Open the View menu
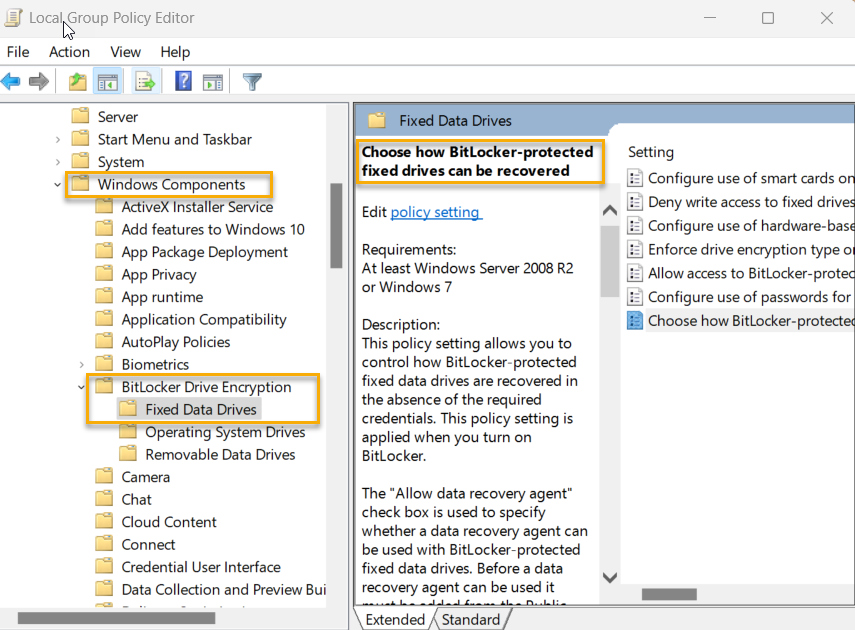Image resolution: width=855 pixels, height=630 pixels. (125, 51)
